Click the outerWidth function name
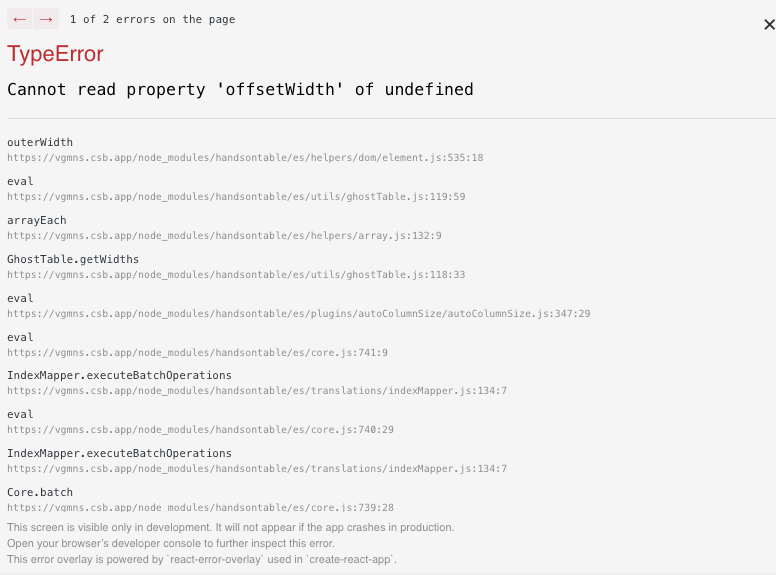Viewport: 776px width, 575px height. click(40, 143)
